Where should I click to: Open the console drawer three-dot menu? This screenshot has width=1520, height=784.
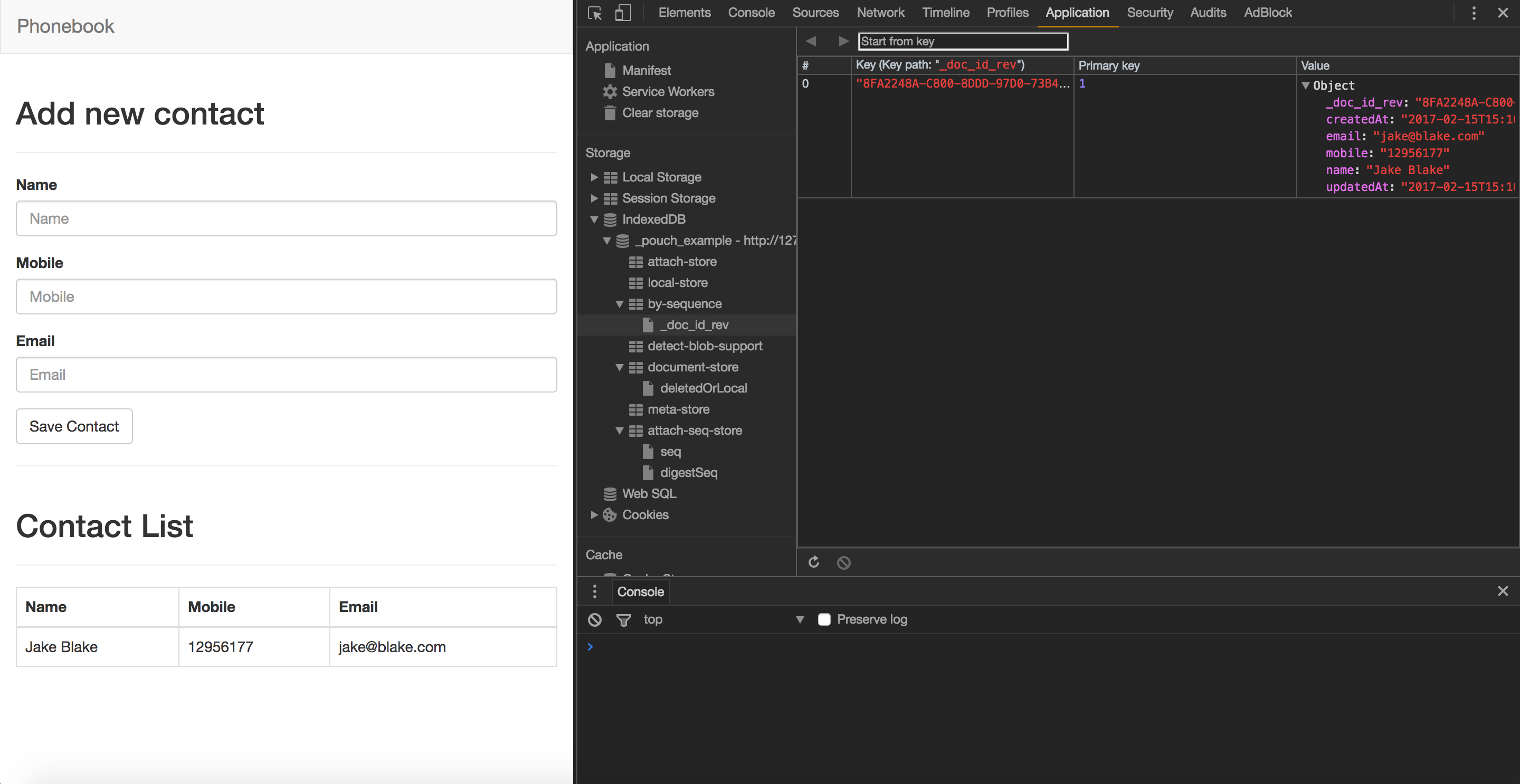pos(595,591)
